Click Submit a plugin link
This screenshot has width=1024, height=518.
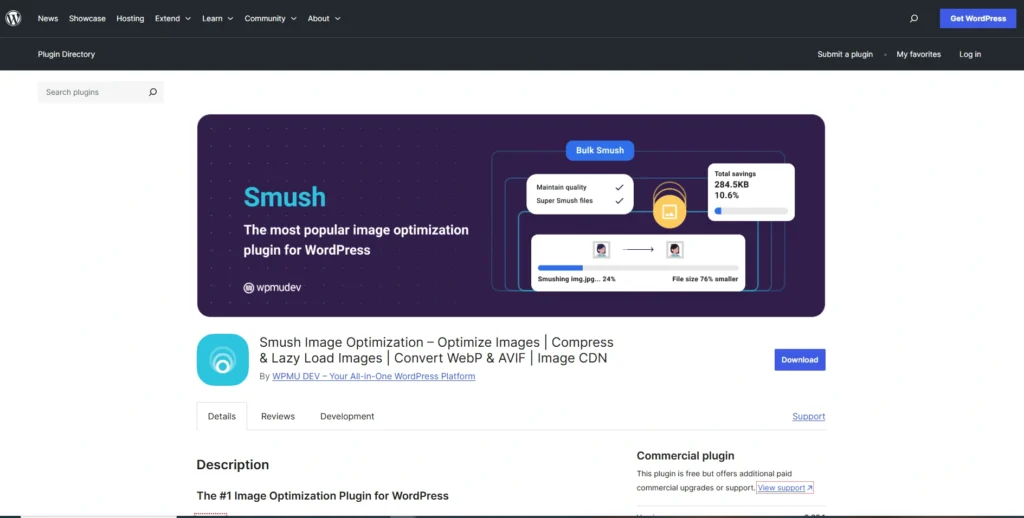click(x=844, y=54)
